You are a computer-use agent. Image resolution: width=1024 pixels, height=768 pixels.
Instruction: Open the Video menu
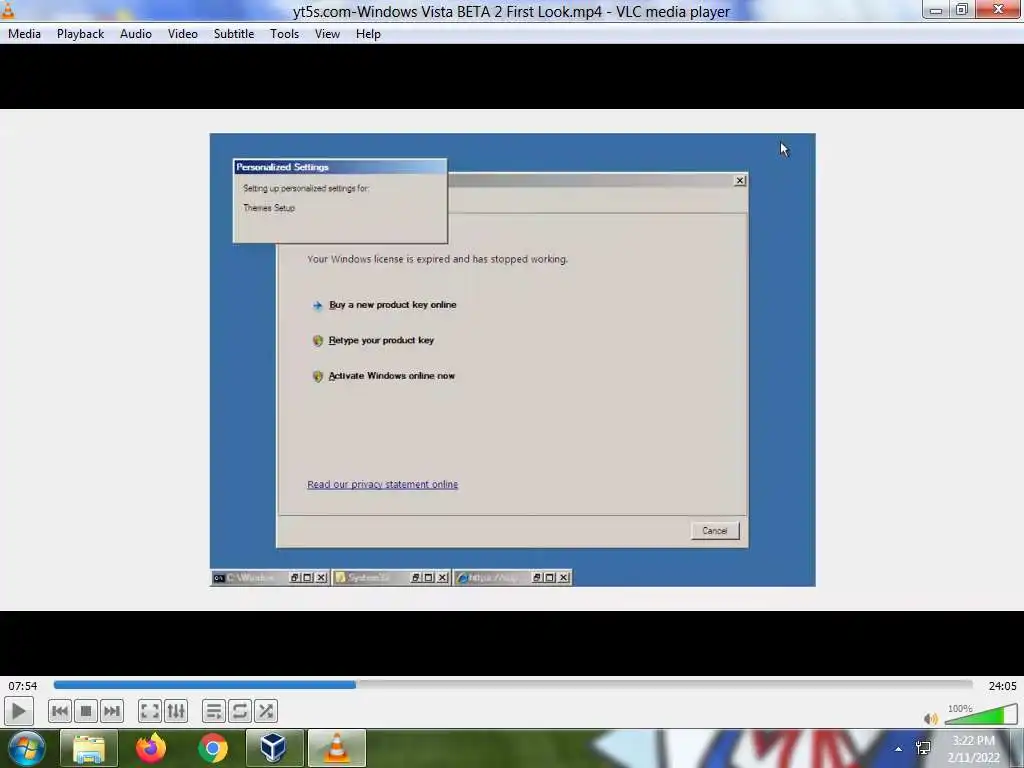click(x=183, y=34)
